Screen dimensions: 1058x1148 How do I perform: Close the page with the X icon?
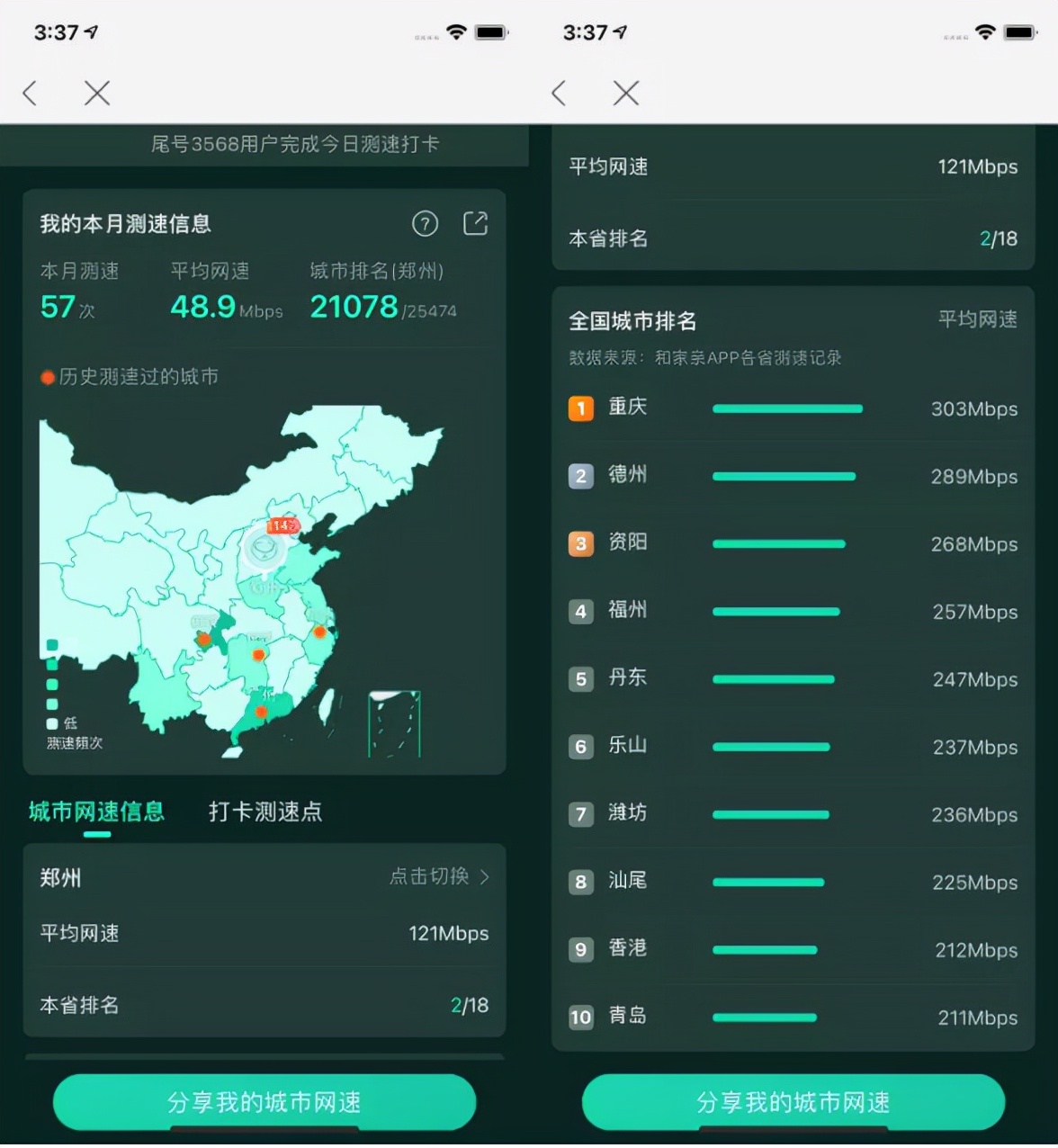96,94
